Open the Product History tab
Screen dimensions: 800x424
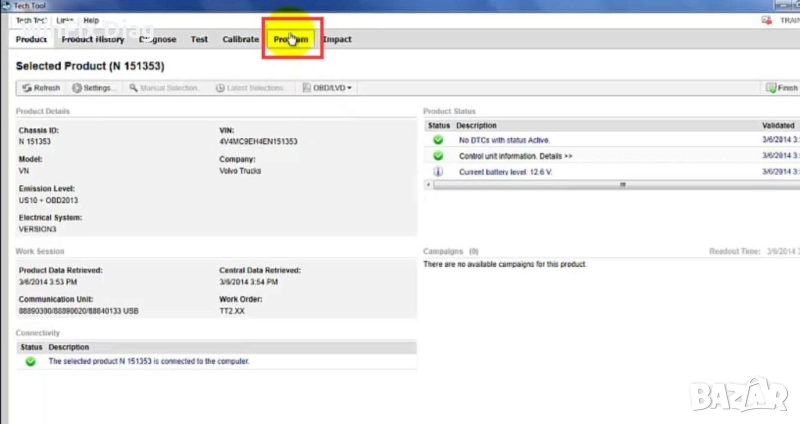[x=93, y=39]
